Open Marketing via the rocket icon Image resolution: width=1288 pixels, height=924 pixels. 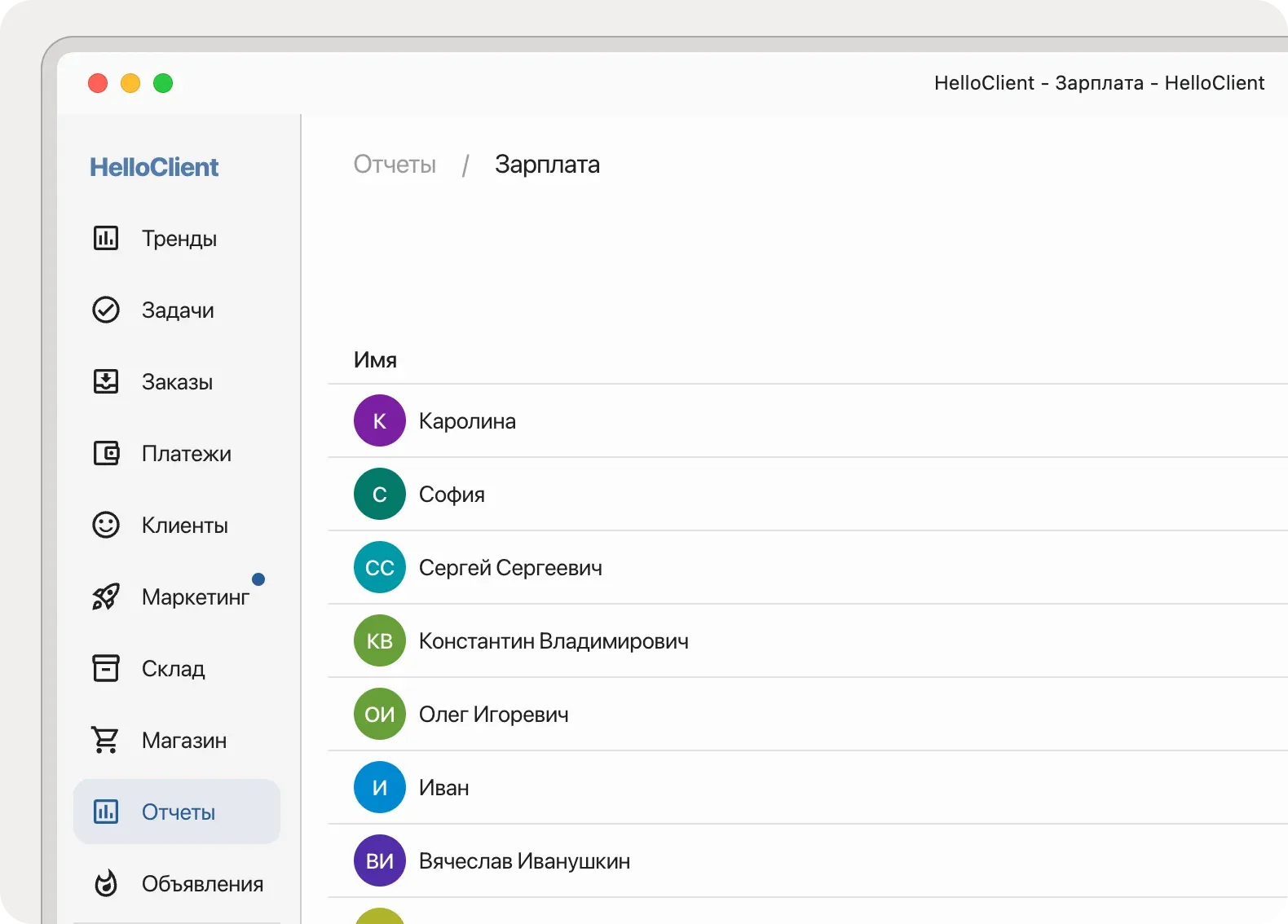point(106,596)
